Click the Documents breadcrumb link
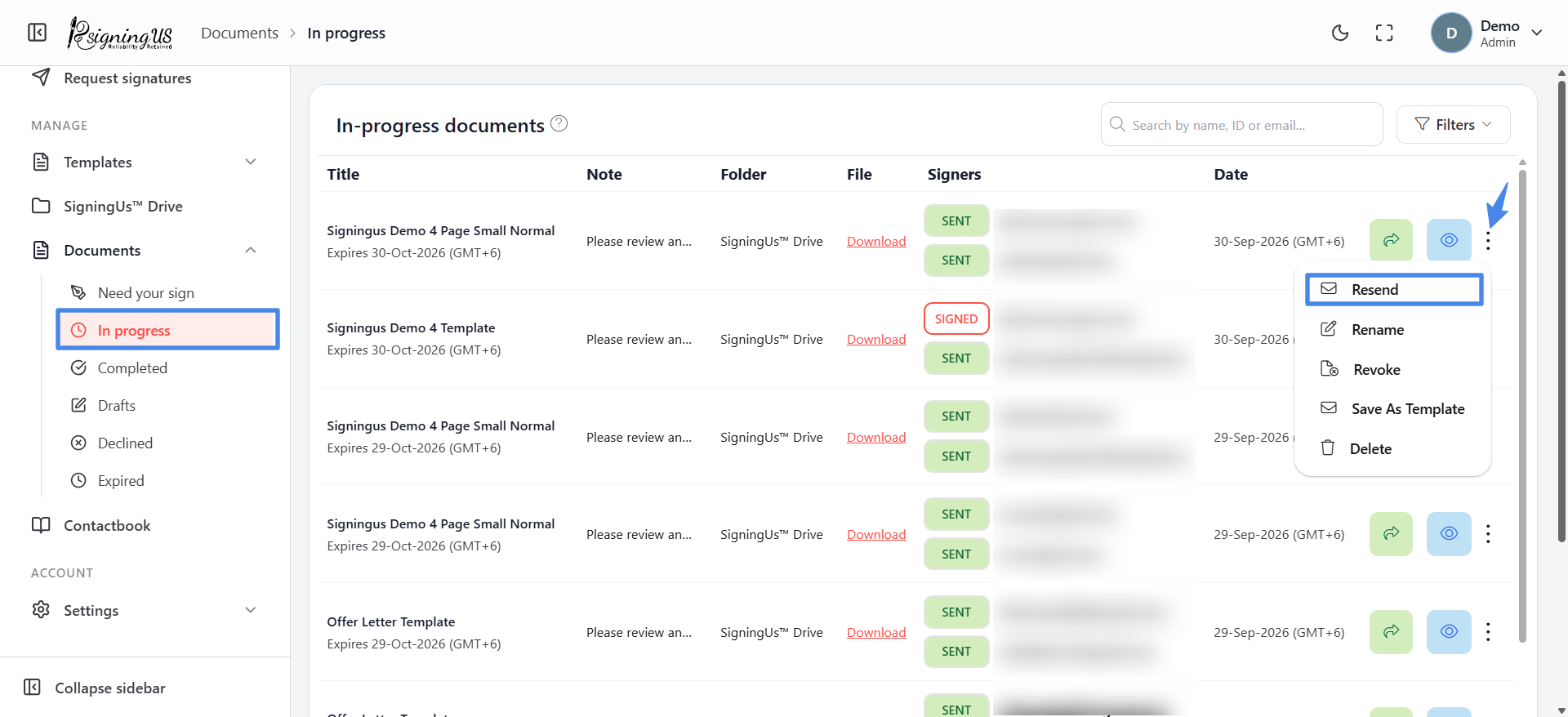The width and height of the screenshot is (1568, 717). pos(239,33)
